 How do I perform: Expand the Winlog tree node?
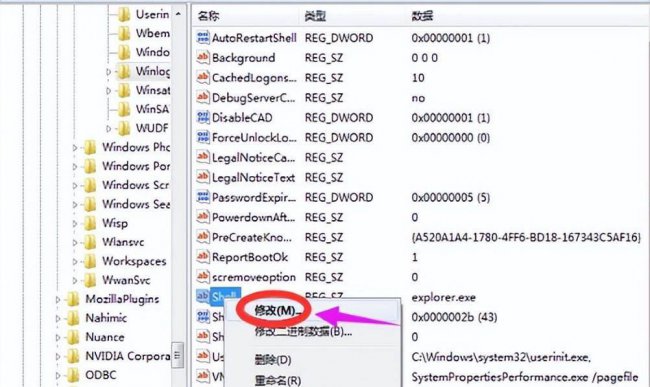108,72
